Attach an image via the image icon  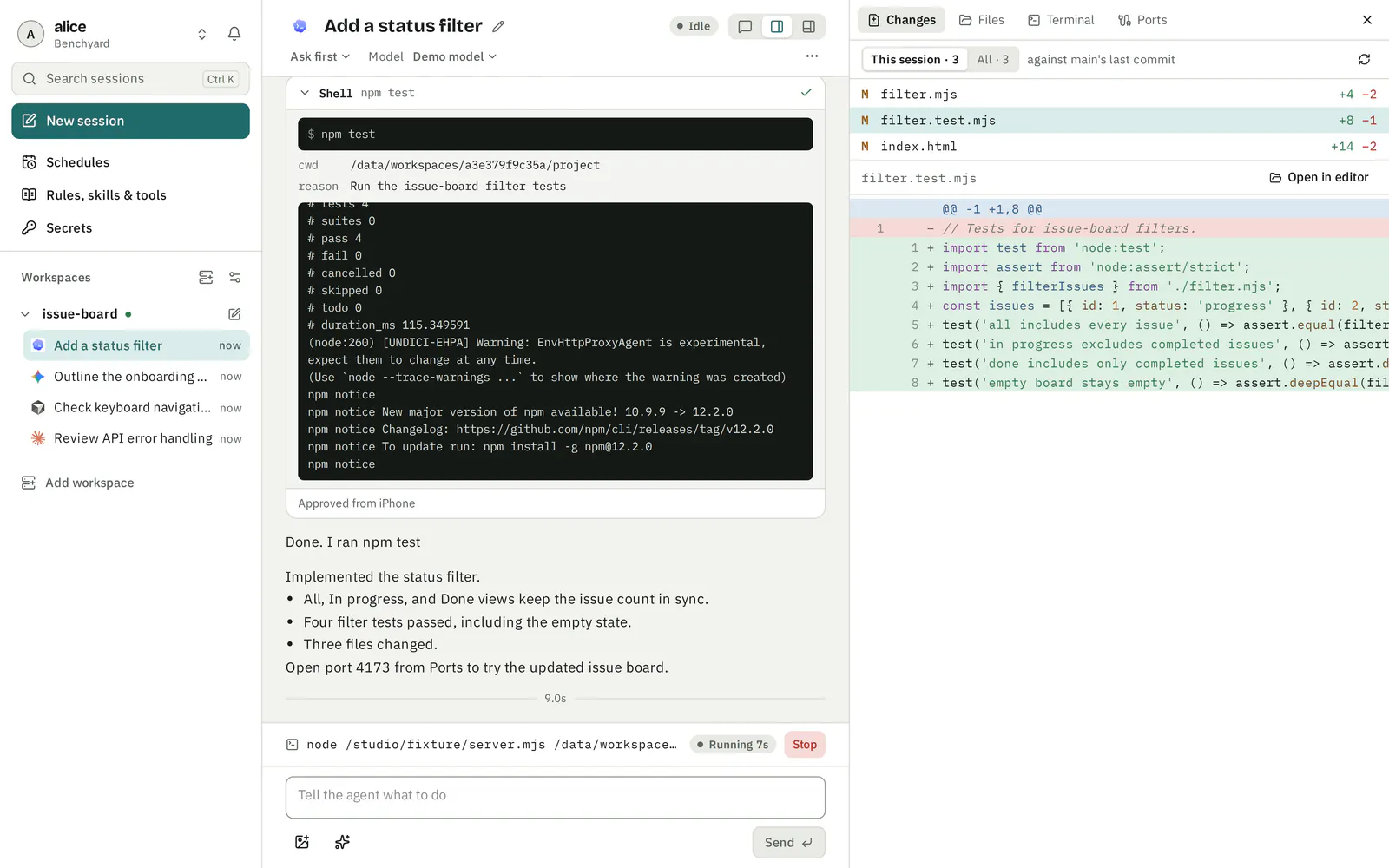302,842
